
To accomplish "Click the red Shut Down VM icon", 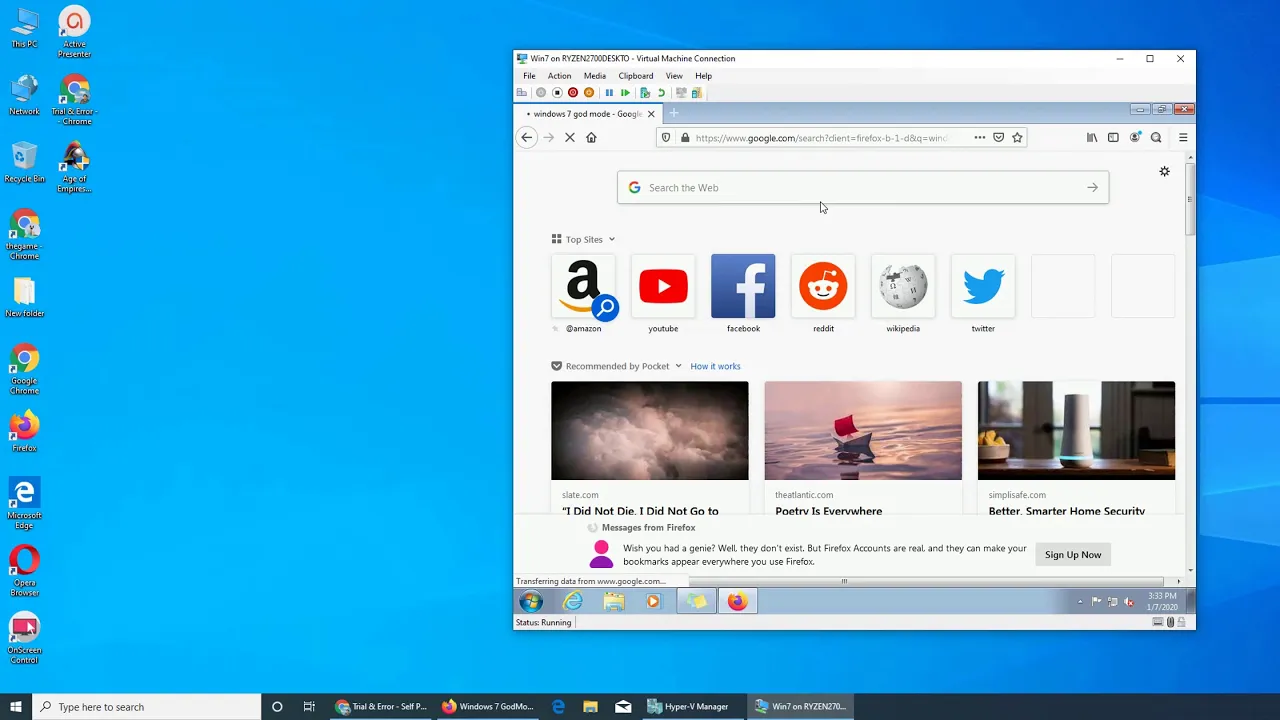I will click(x=573, y=93).
